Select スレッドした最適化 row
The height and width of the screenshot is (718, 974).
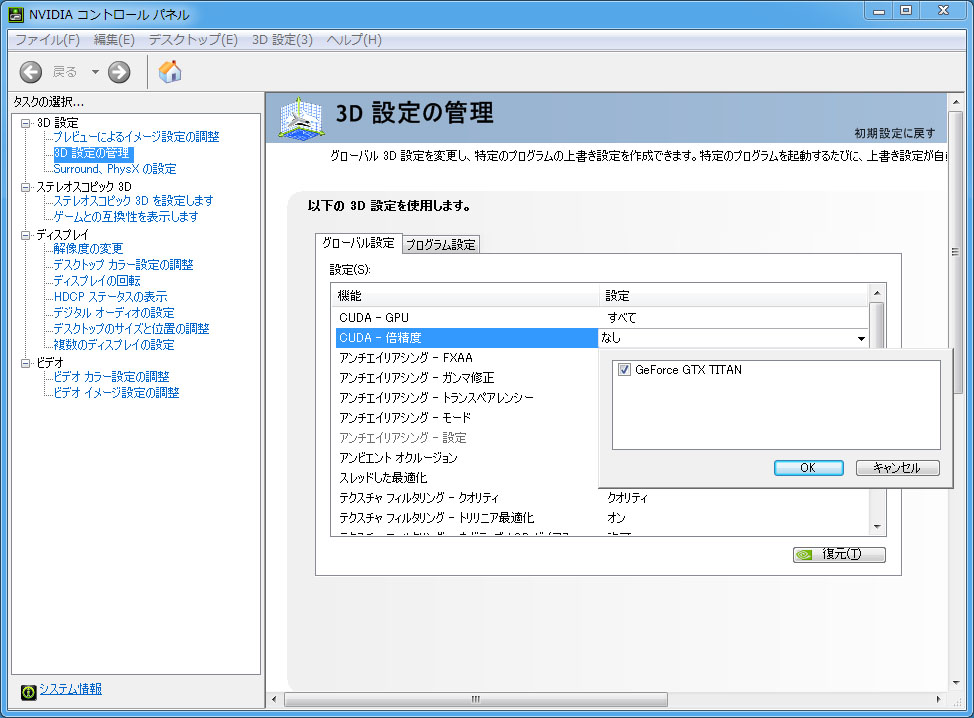coord(465,478)
